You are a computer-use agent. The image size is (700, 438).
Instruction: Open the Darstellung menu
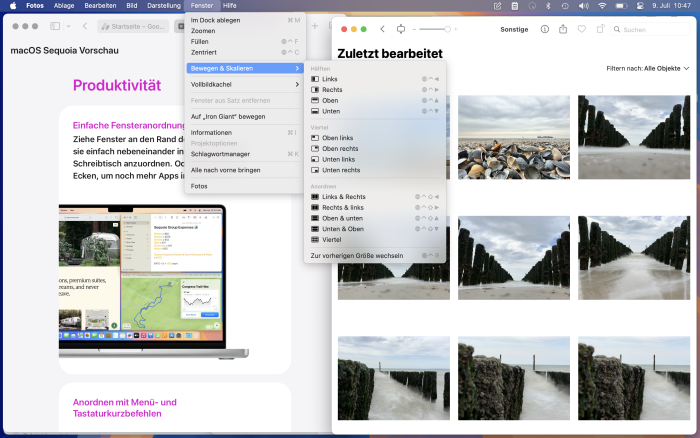point(164,5)
